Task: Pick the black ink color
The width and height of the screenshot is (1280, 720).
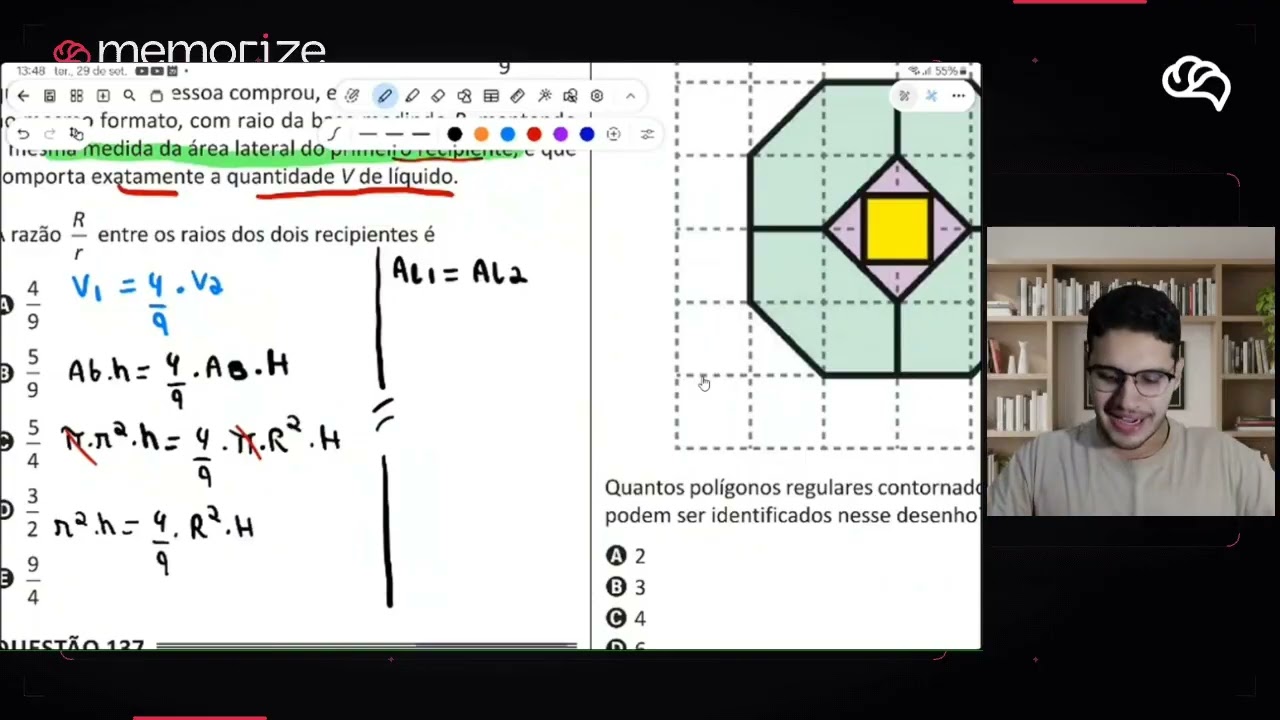Action: 455,134
